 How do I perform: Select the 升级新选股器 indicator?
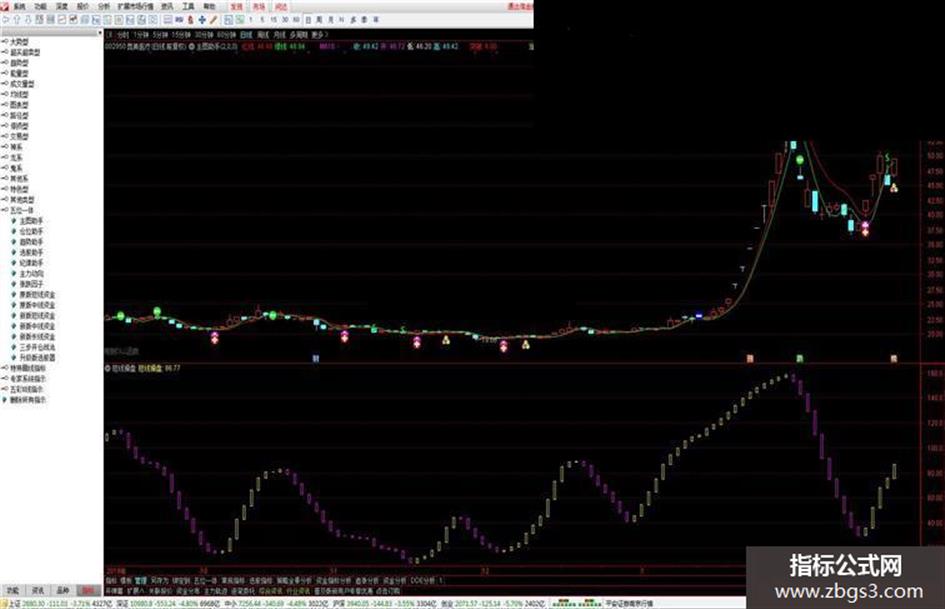click(x=37, y=358)
